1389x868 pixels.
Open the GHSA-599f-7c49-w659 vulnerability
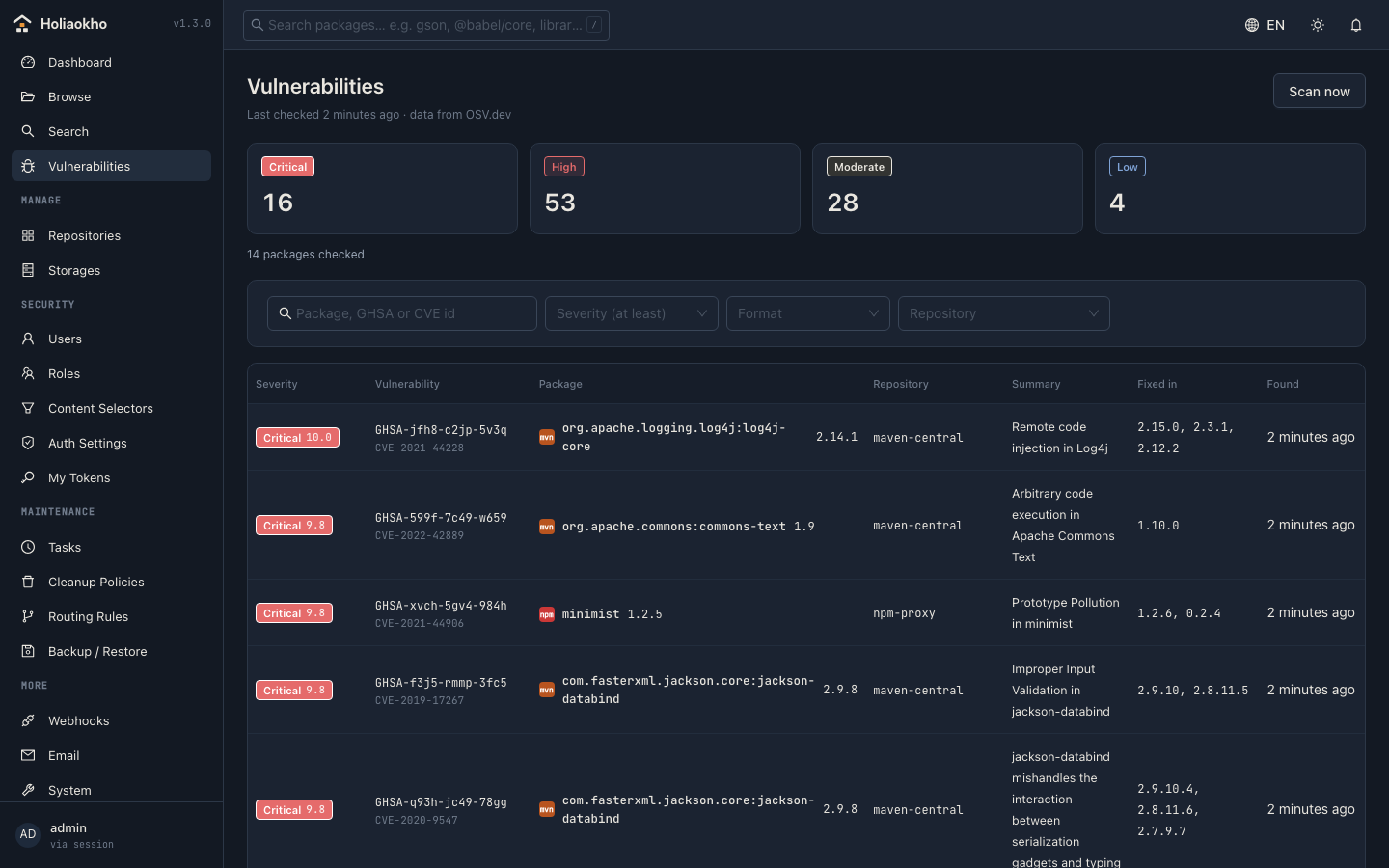tap(441, 518)
